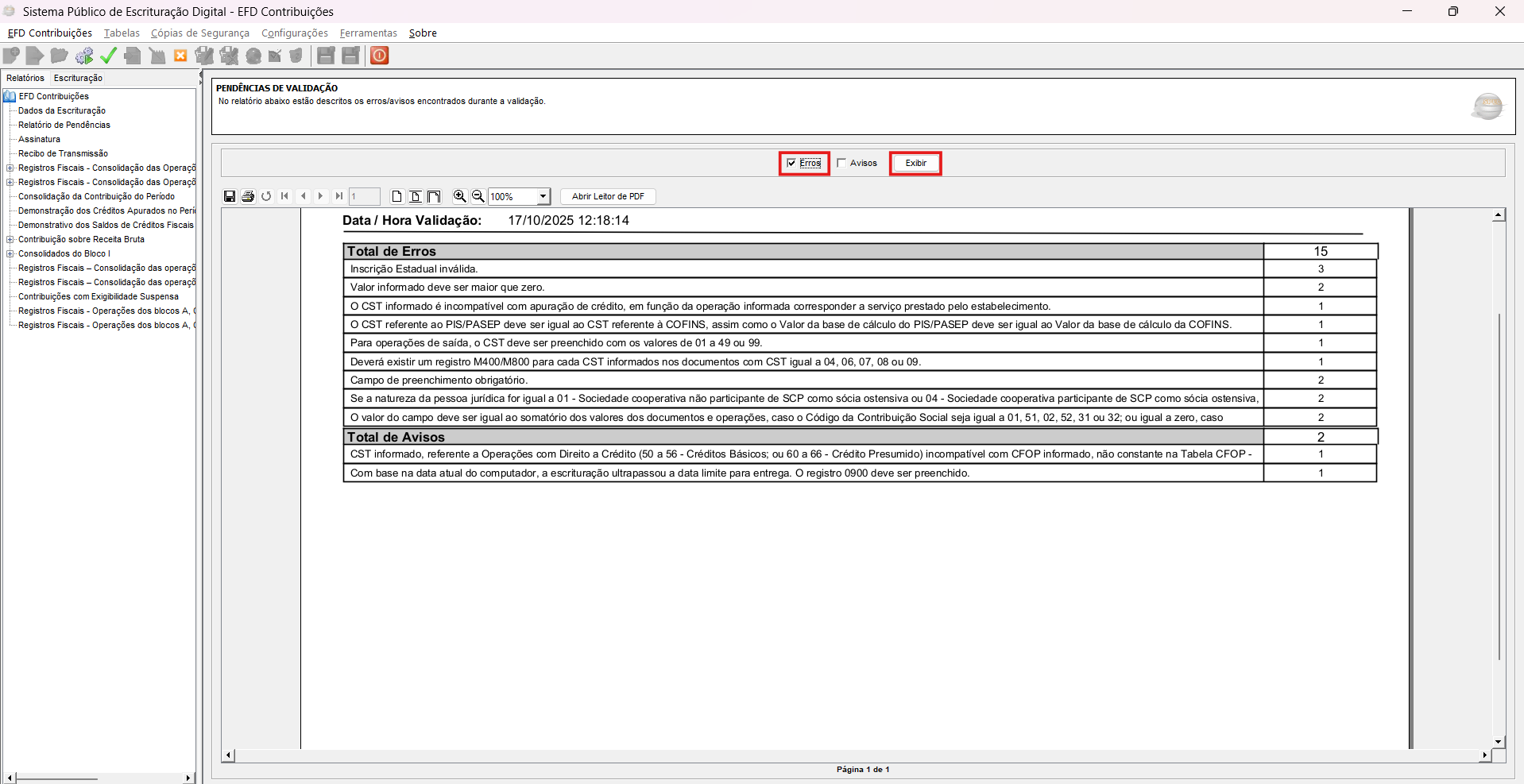Click the EFD Contribuições book icon

10,96
